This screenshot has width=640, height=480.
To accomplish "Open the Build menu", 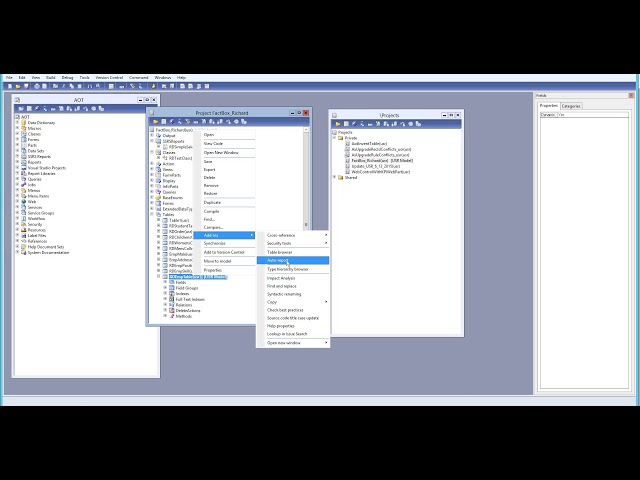I will coord(51,78).
